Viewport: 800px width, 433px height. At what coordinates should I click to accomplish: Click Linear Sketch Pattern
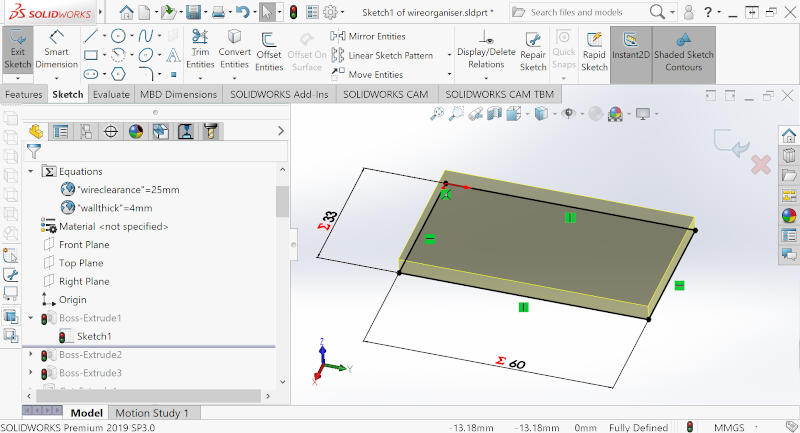(382, 55)
